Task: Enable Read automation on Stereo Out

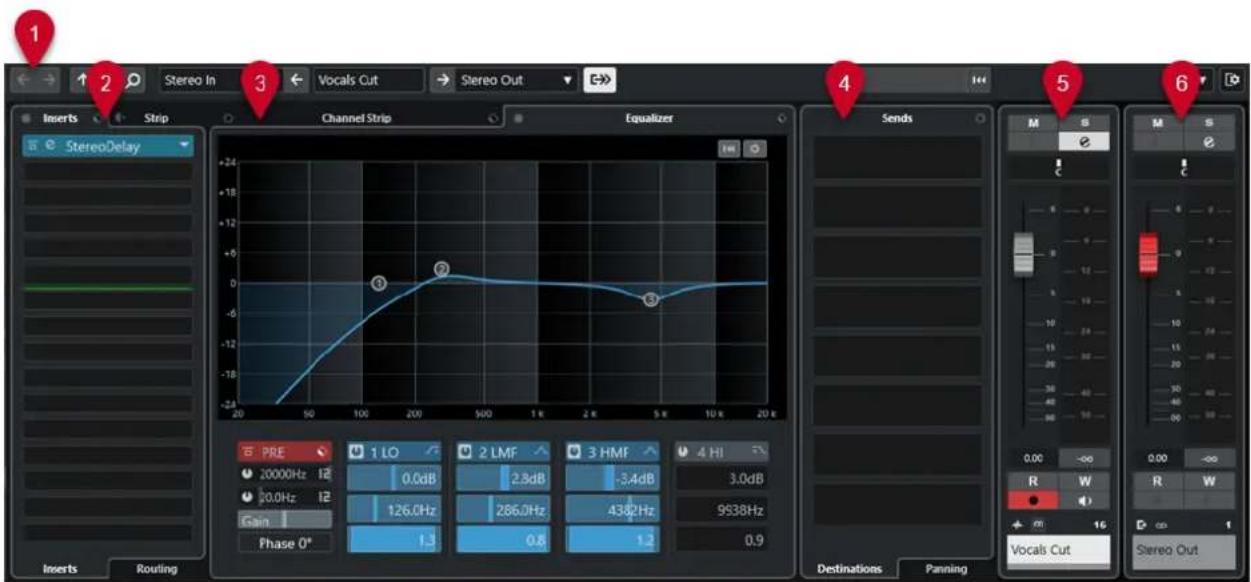Action: (1157, 479)
